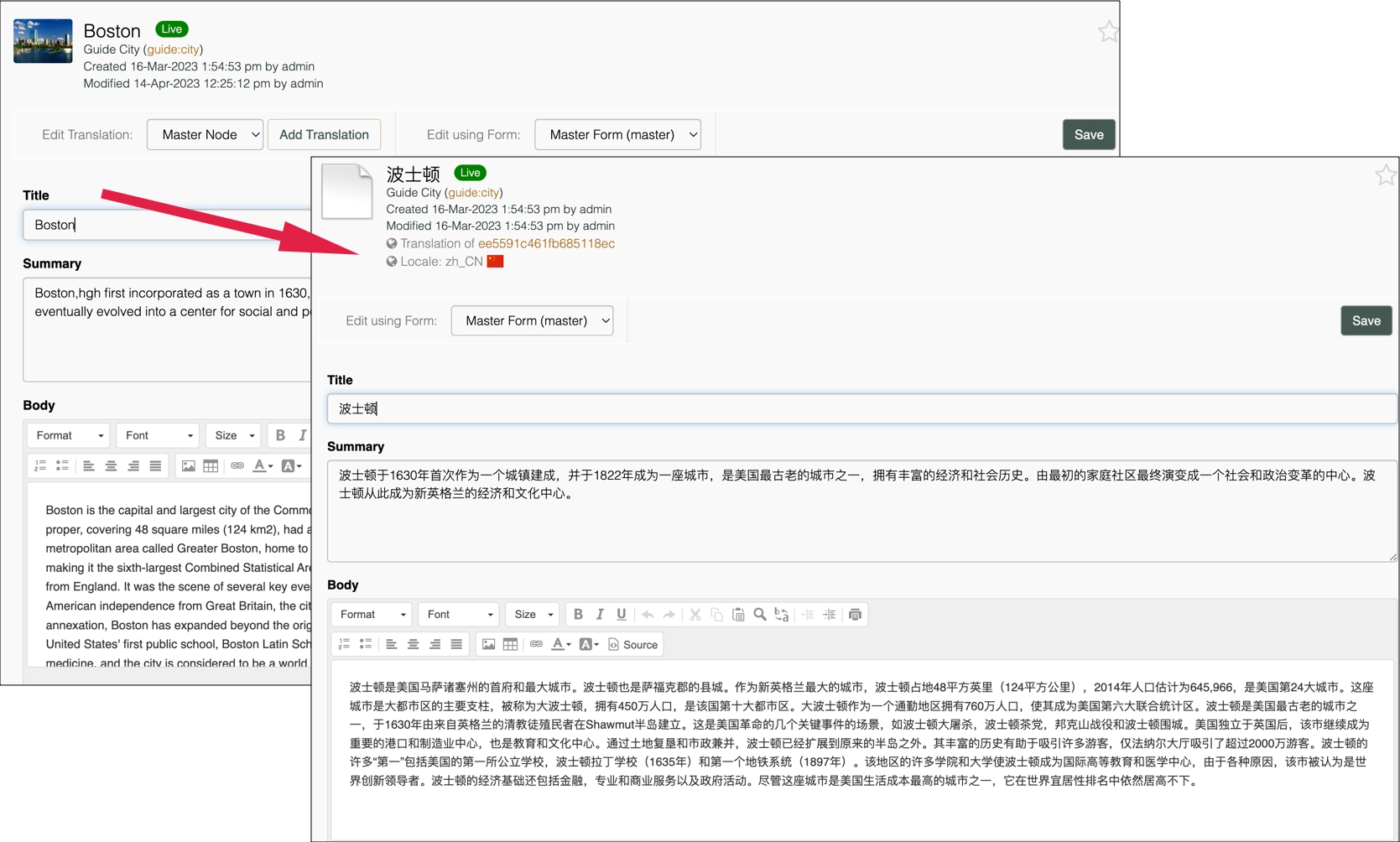Click the Print icon in the Chinese body toolbar
The height and width of the screenshot is (842, 1400).
click(855, 615)
